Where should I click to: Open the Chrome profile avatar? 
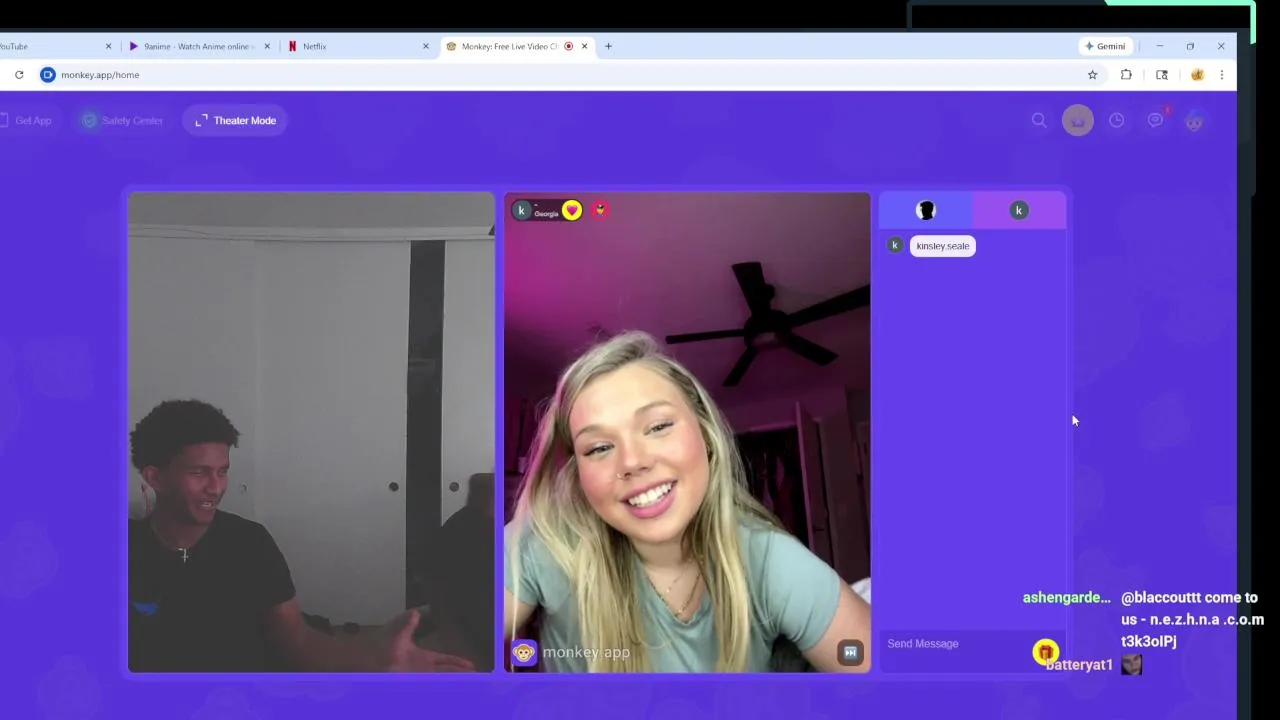coord(1197,75)
